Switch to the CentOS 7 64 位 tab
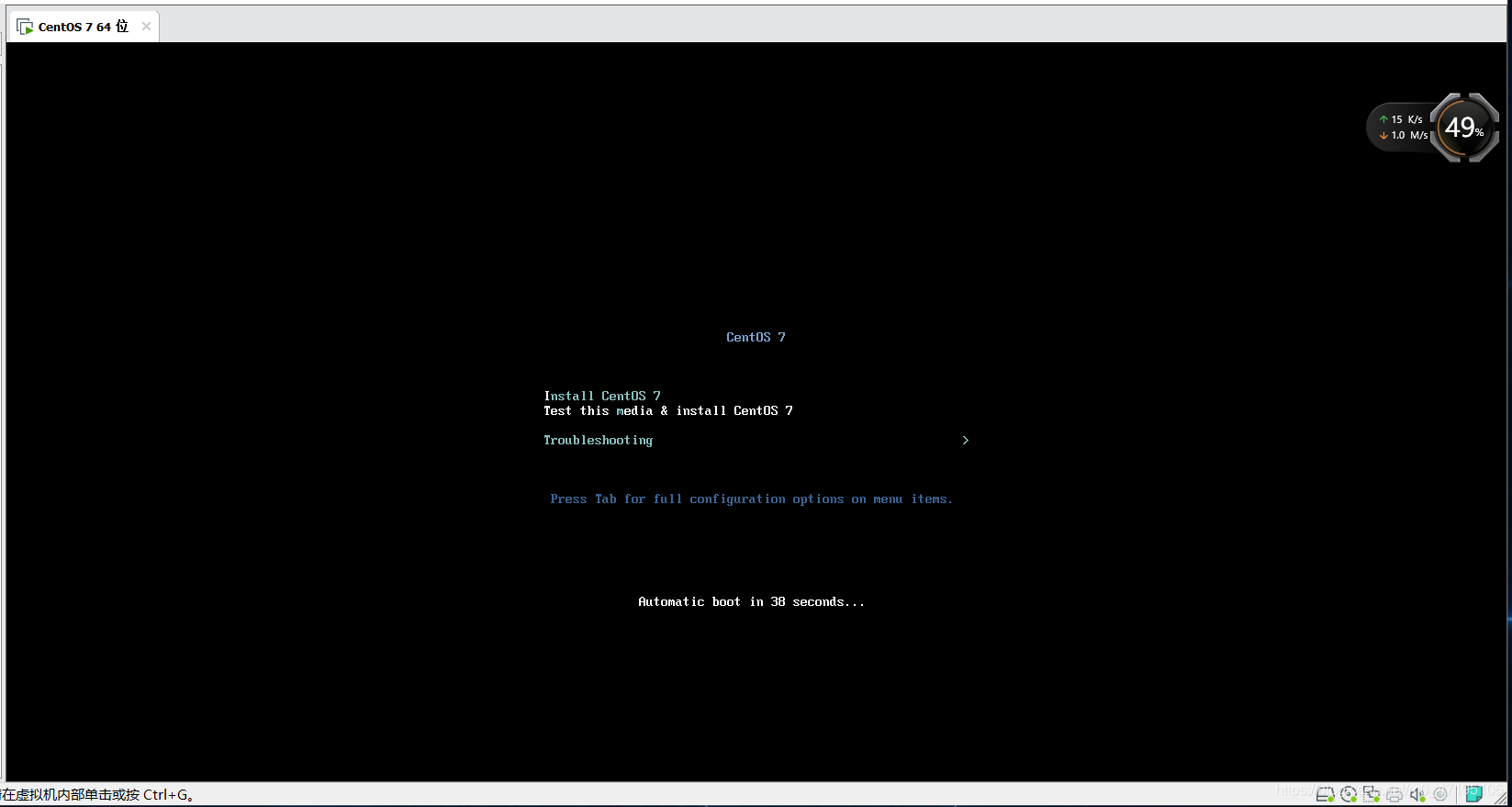This screenshot has height=807, width=1512. tap(83, 27)
